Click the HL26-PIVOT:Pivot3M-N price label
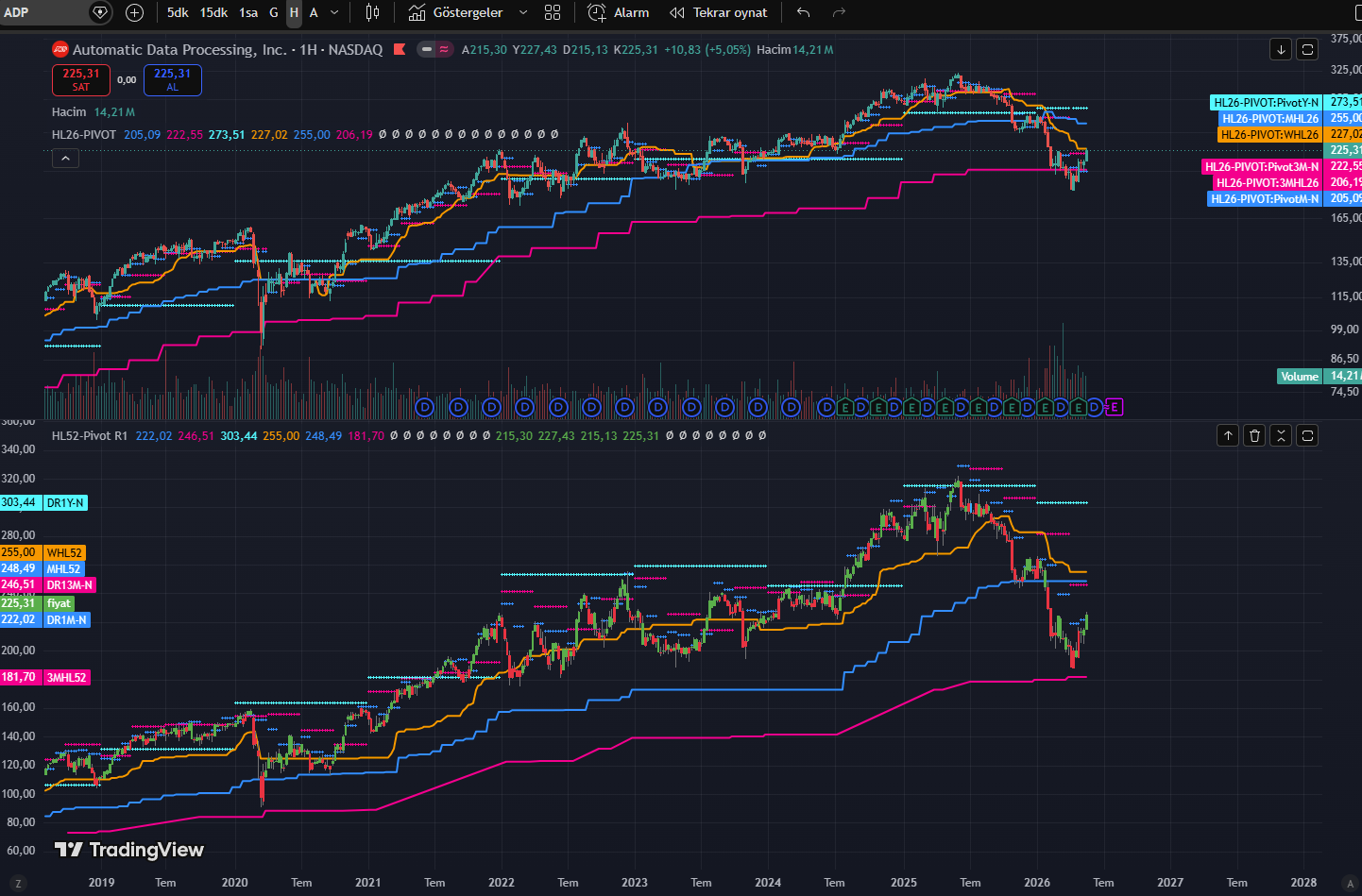The width and height of the screenshot is (1362, 896). 1262,166
